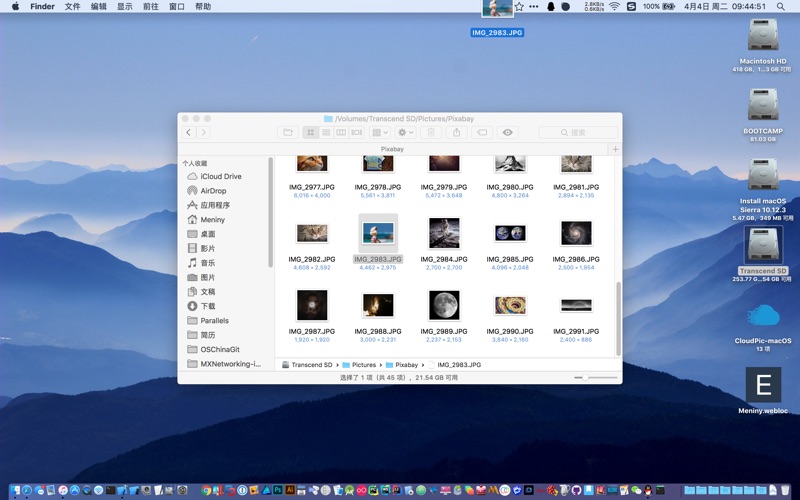
Task: Click the Finder search field
Action: 578,133
